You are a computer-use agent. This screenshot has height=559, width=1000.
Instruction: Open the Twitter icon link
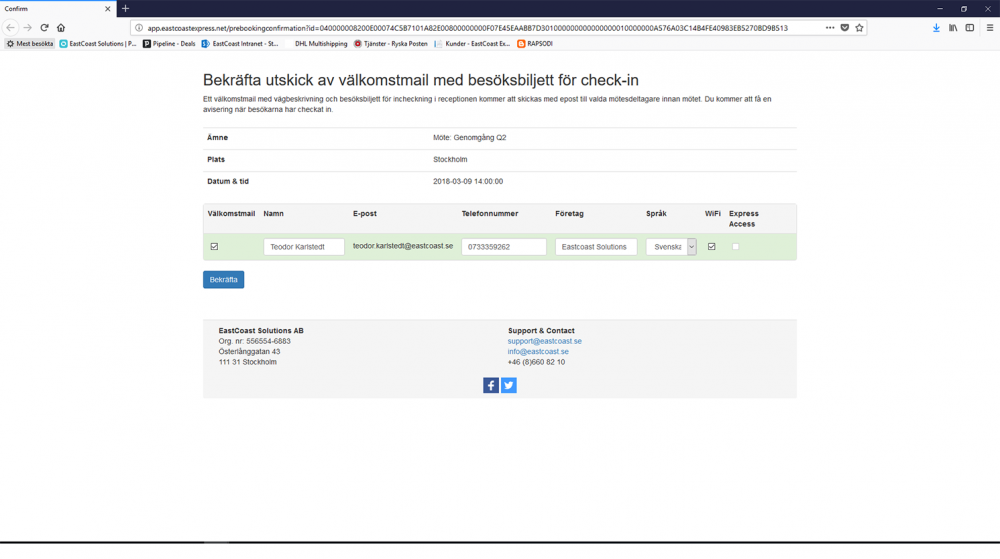(x=509, y=385)
